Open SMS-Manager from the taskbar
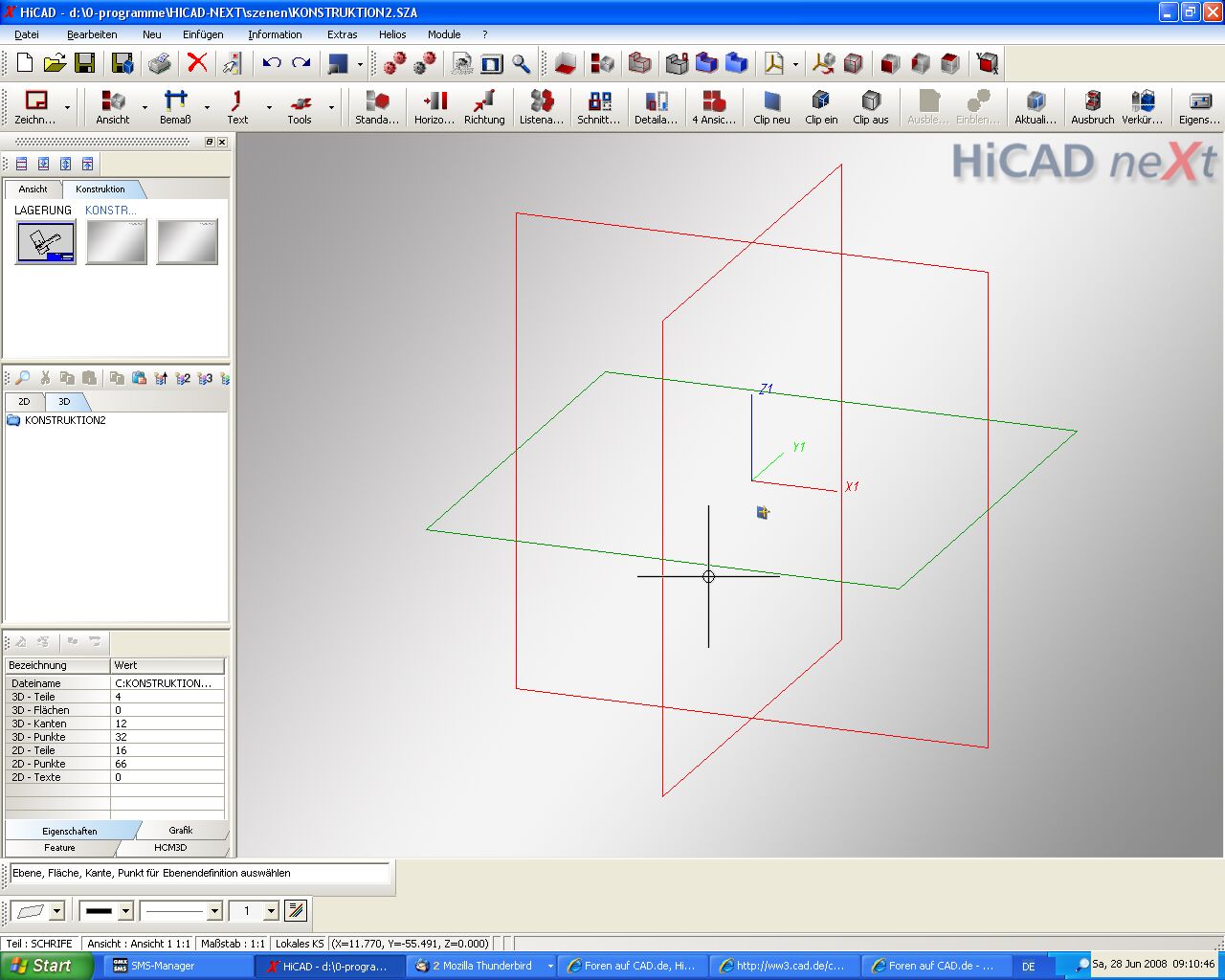 pos(177,966)
